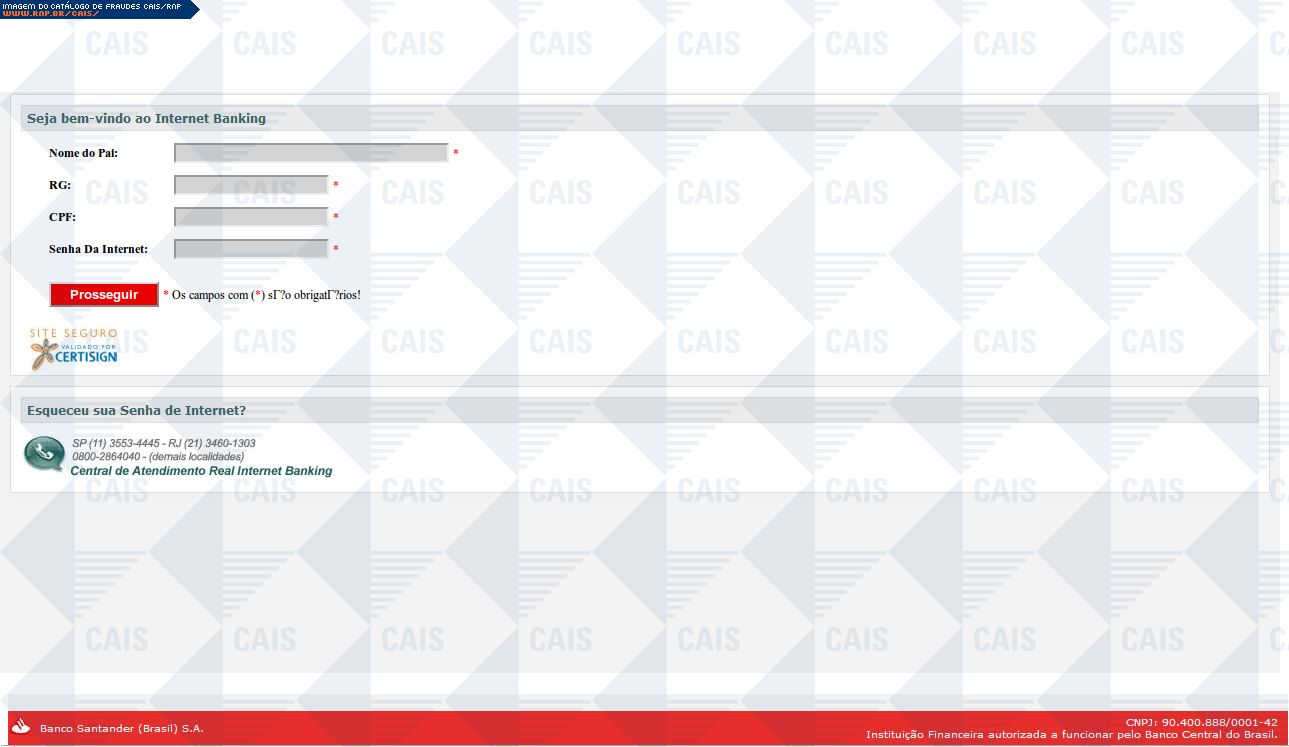Click the Senha Da Internet password field
This screenshot has width=1289, height=747.
[x=251, y=249]
